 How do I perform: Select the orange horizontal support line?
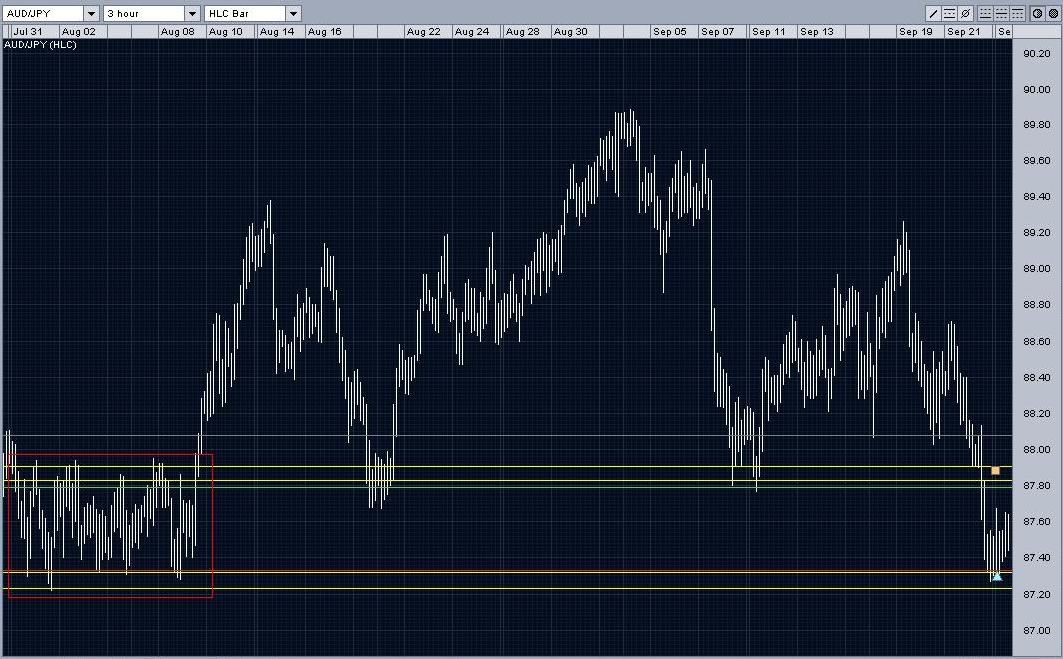[x=500, y=572]
